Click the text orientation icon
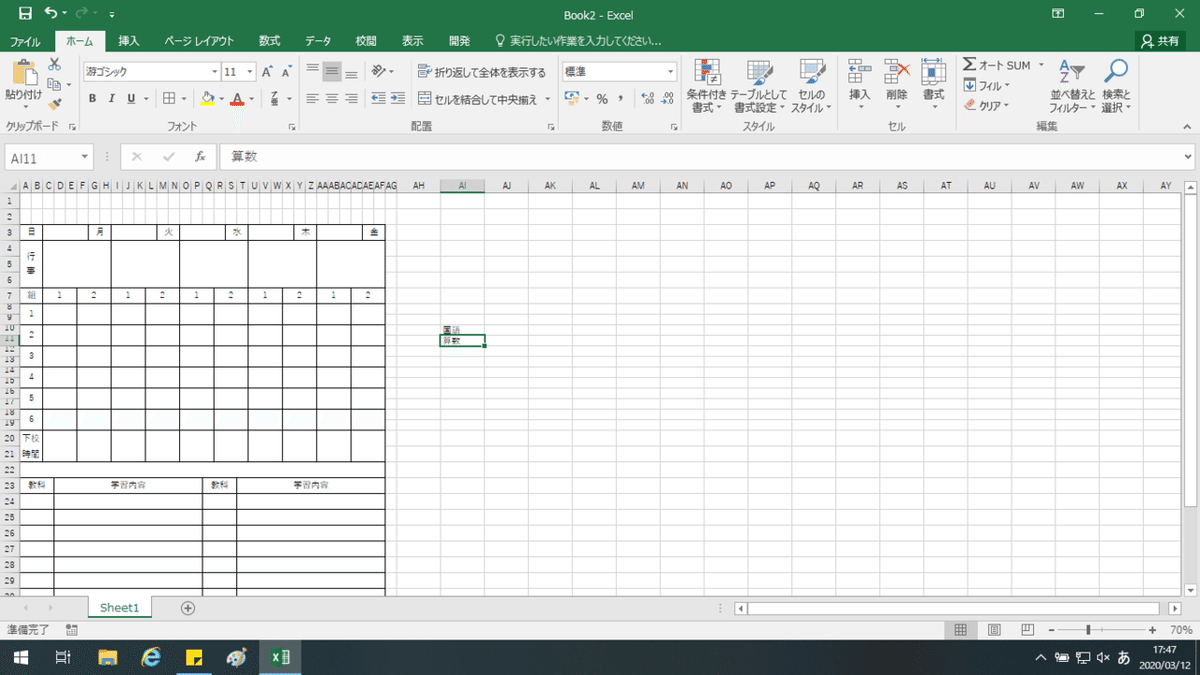The image size is (1200, 675). (x=378, y=71)
